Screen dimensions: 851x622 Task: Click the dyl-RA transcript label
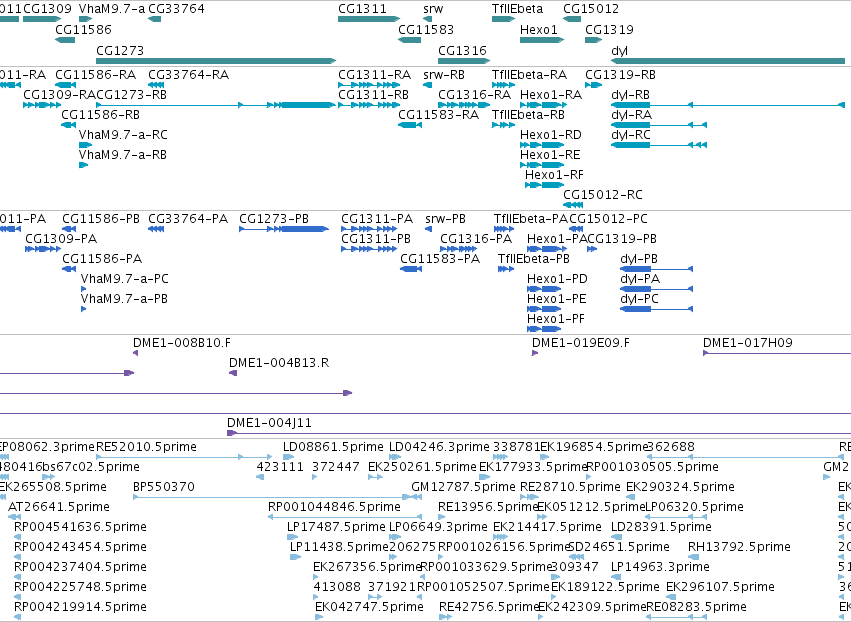(632, 115)
